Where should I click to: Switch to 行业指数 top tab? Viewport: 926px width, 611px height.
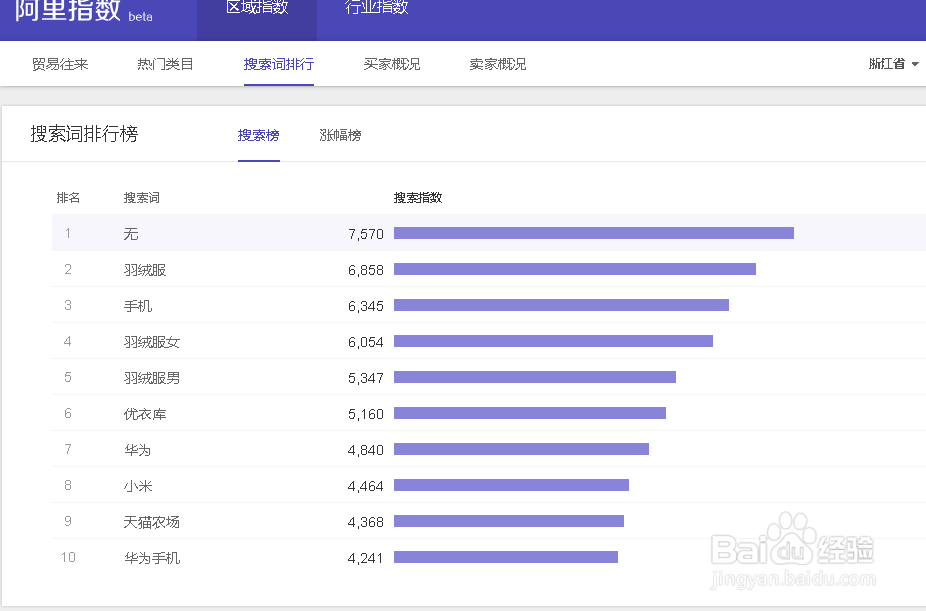click(377, 8)
